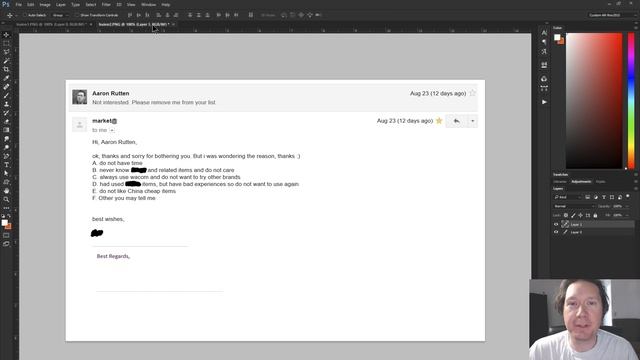Open the Filter menu
The height and width of the screenshot is (360, 640).
click(x=106, y=4)
